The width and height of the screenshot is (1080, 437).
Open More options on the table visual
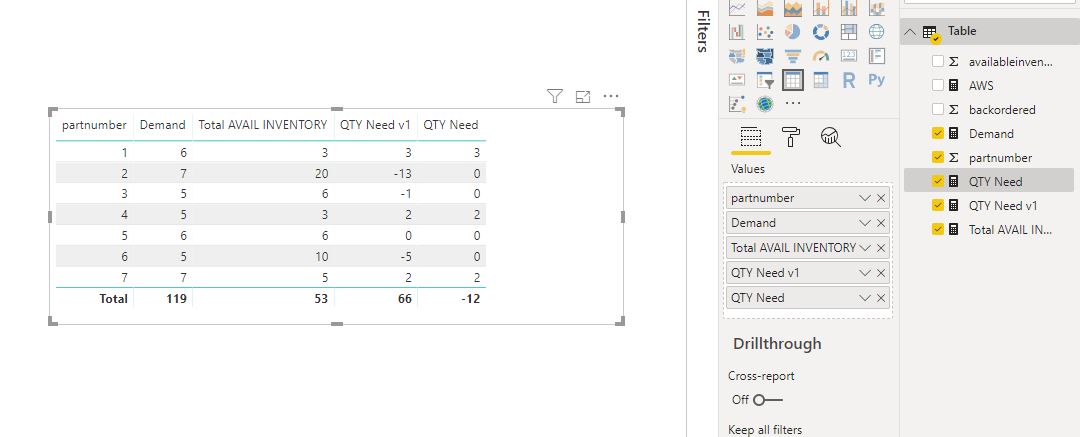coord(611,97)
